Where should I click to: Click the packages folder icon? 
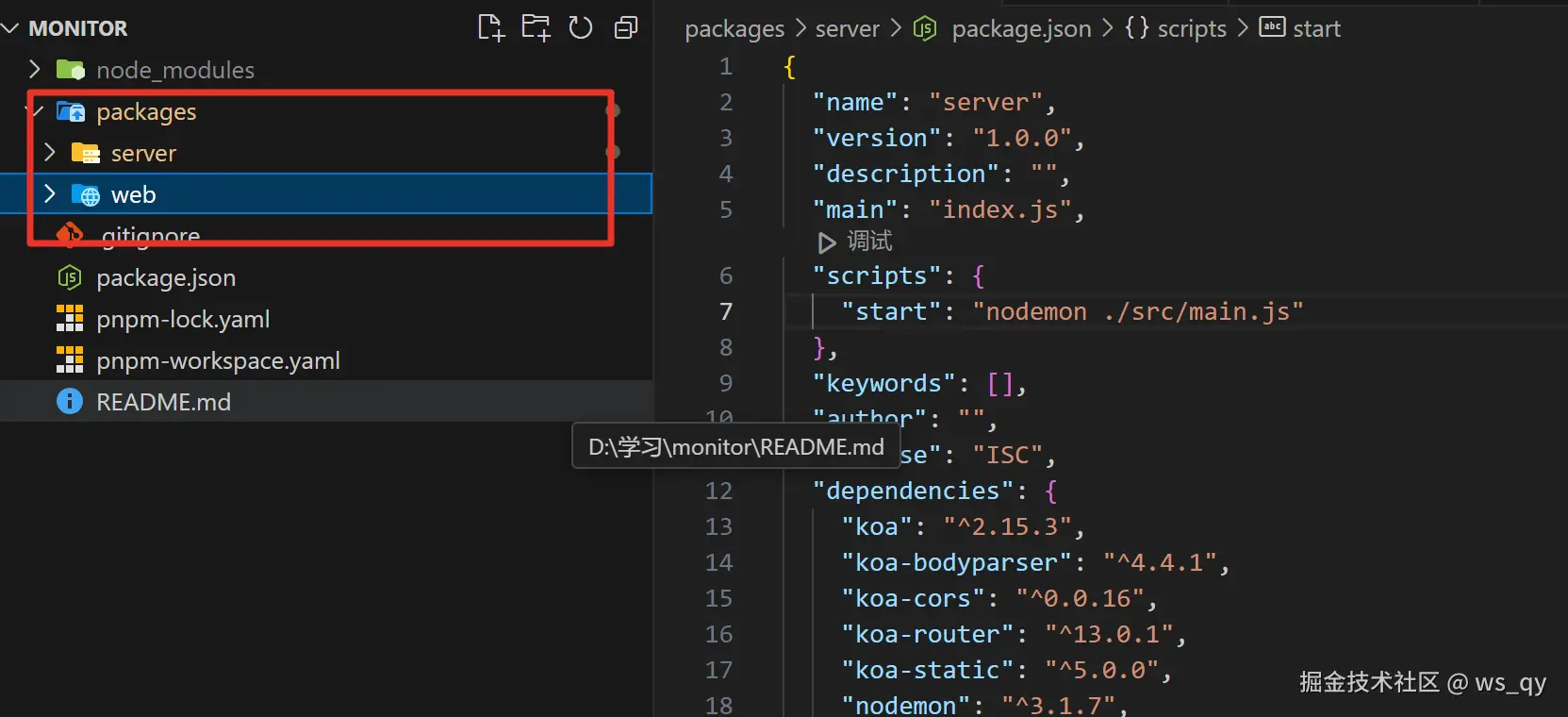71,111
